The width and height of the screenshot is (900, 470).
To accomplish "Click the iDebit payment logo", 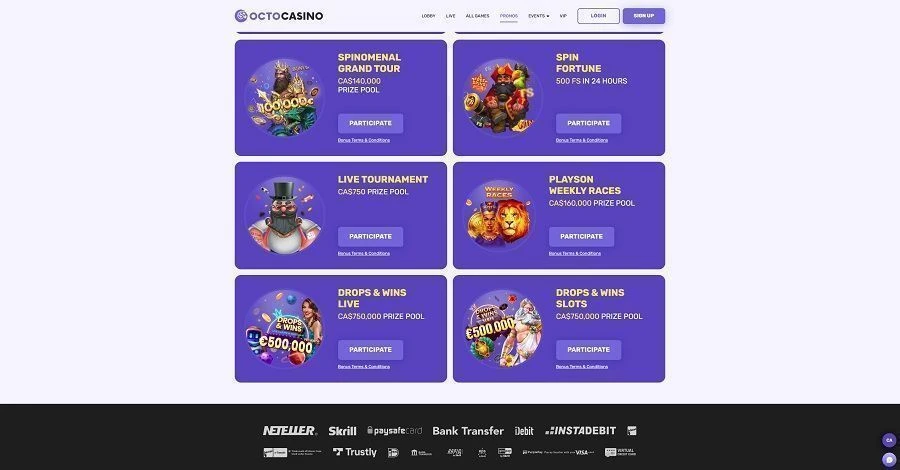I will pyautogui.click(x=524, y=431).
